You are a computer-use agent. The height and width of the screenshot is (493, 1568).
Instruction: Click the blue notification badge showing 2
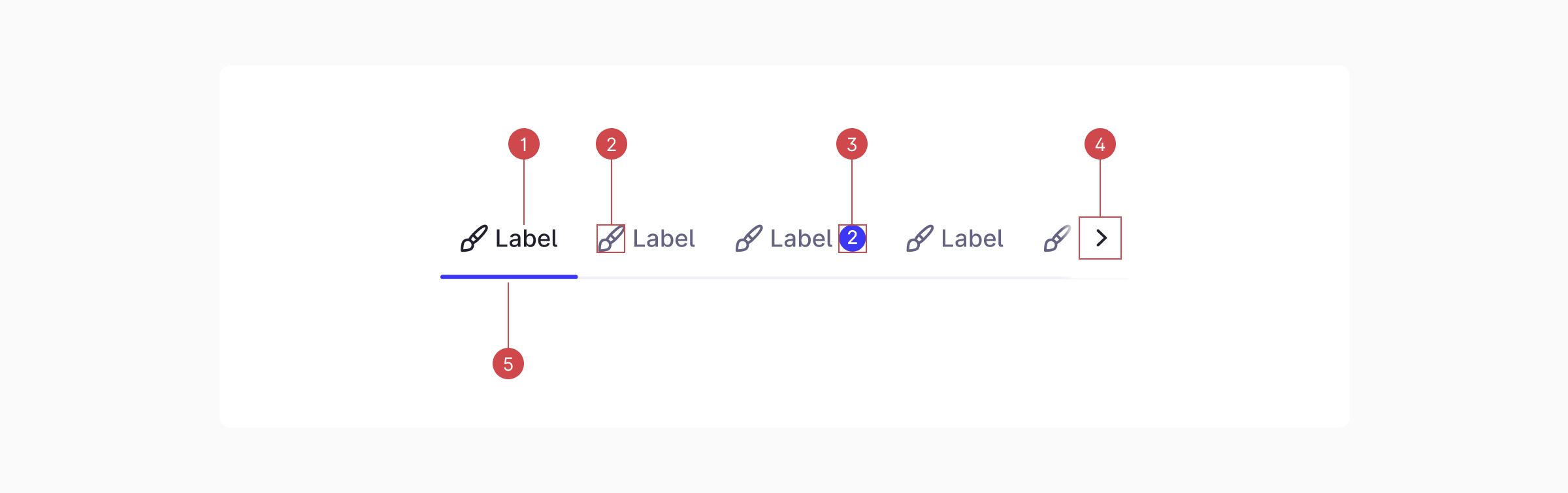[853, 238]
